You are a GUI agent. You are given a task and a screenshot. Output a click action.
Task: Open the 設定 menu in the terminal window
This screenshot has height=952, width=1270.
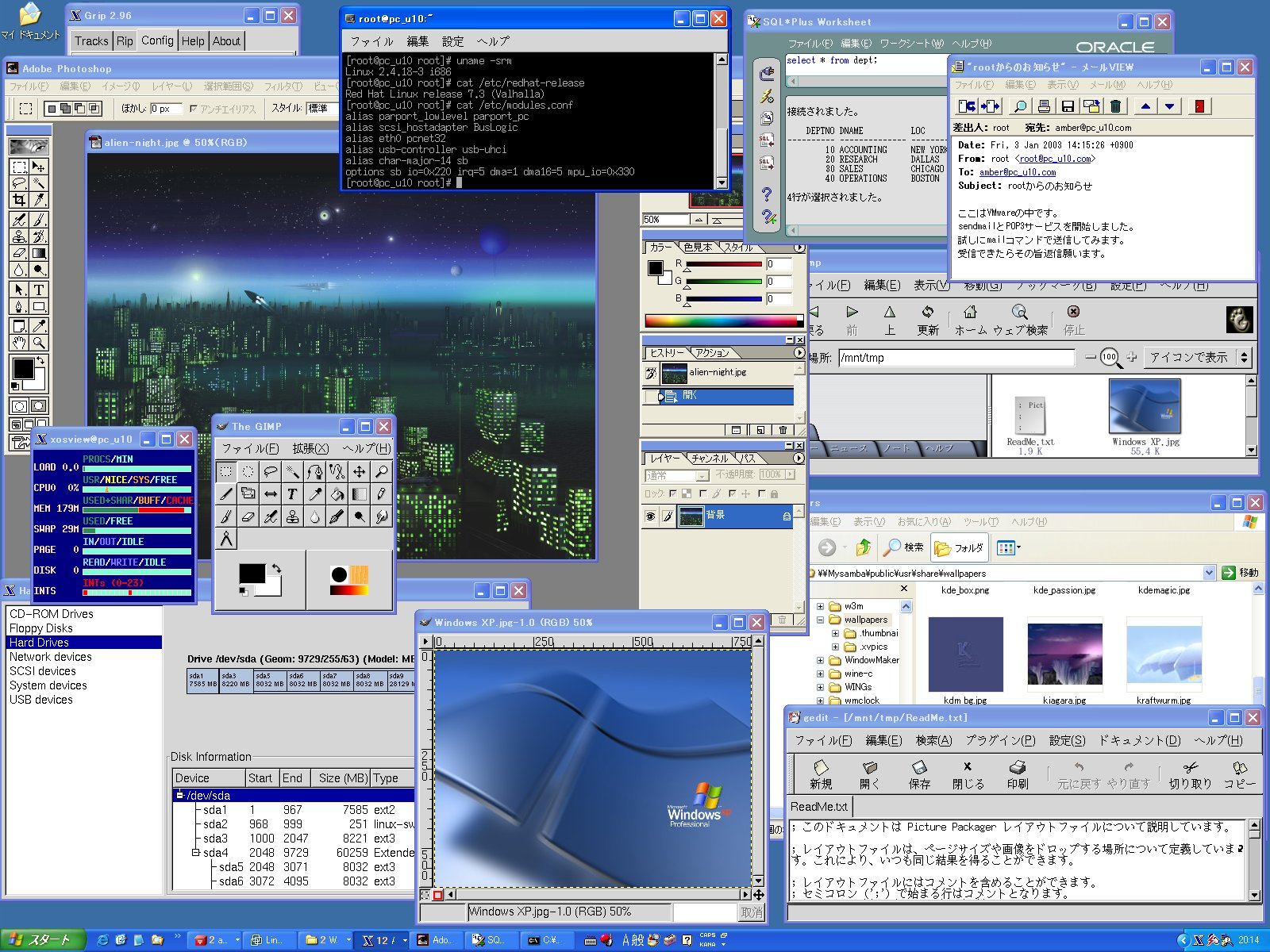pyautogui.click(x=453, y=41)
